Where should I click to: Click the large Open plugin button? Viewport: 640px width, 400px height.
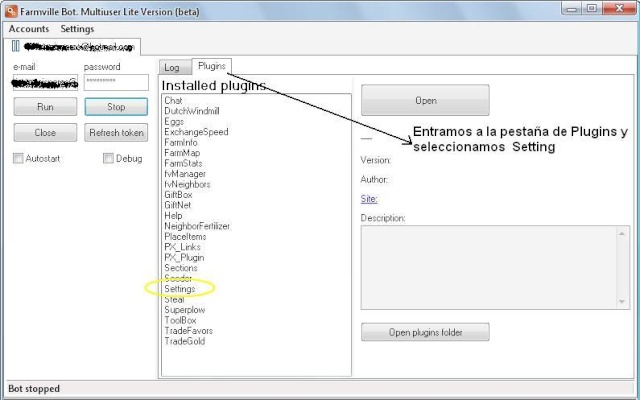(x=425, y=100)
